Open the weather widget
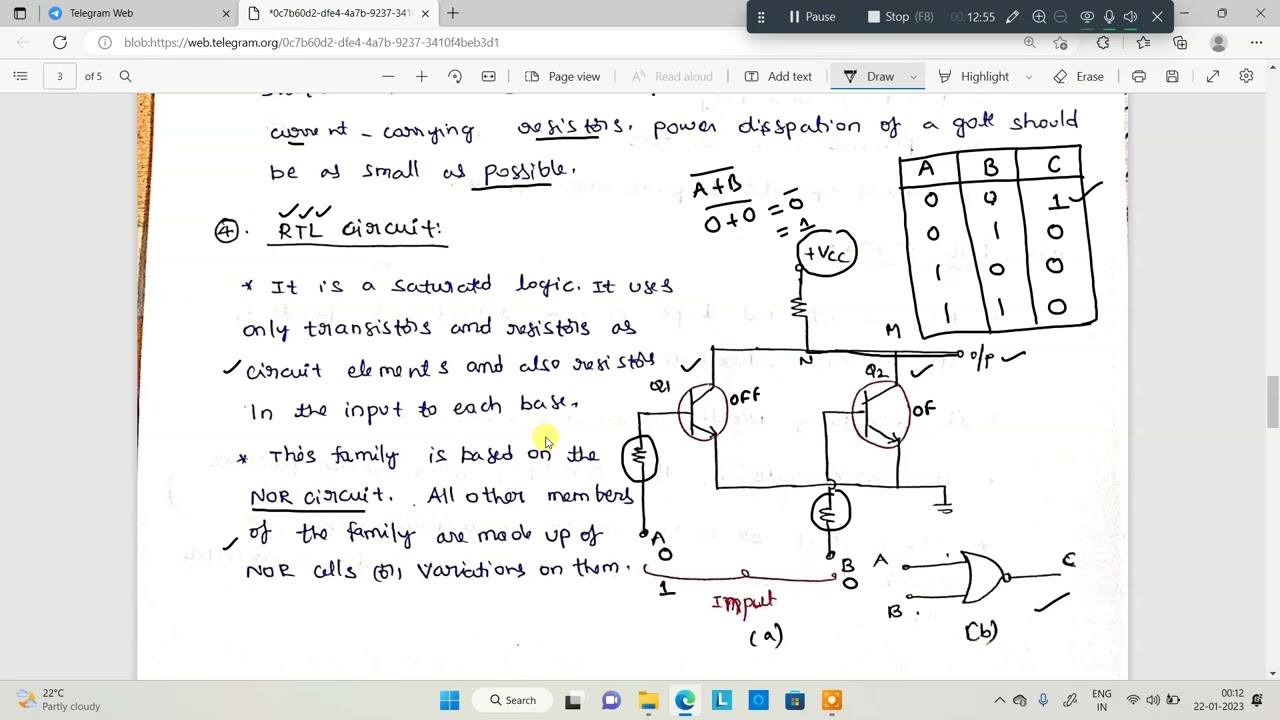The width and height of the screenshot is (1280, 720). [x=58, y=700]
